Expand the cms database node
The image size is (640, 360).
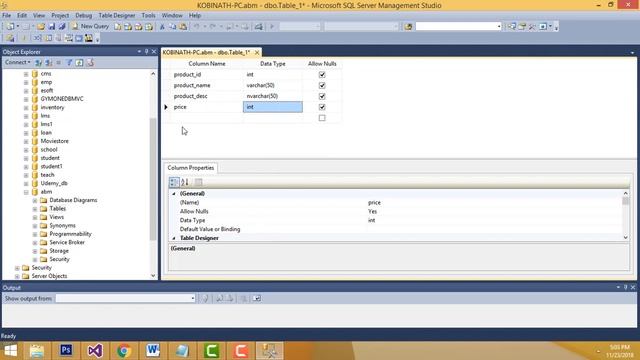click(26, 74)
